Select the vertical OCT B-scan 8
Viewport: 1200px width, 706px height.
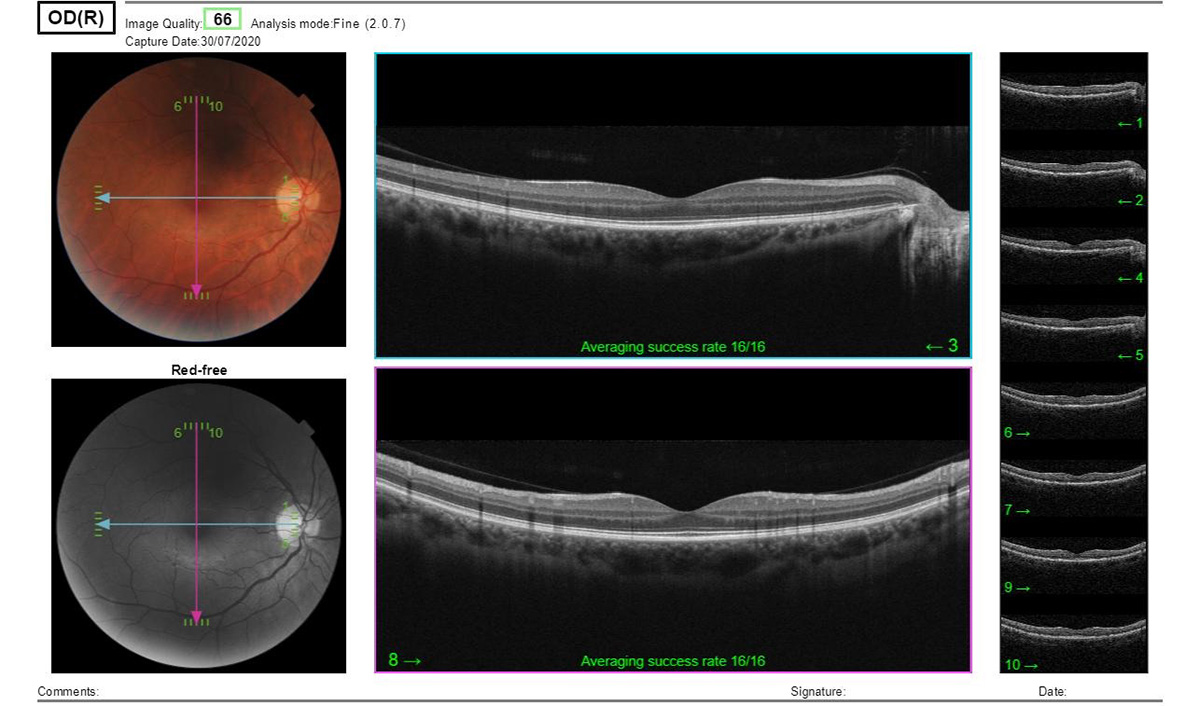672,519
